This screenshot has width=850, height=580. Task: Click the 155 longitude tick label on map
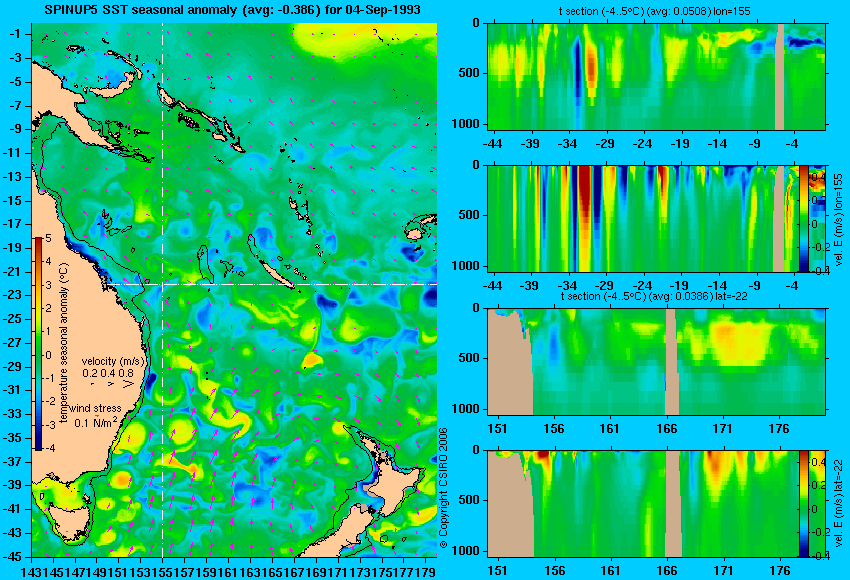click(162, 571)
